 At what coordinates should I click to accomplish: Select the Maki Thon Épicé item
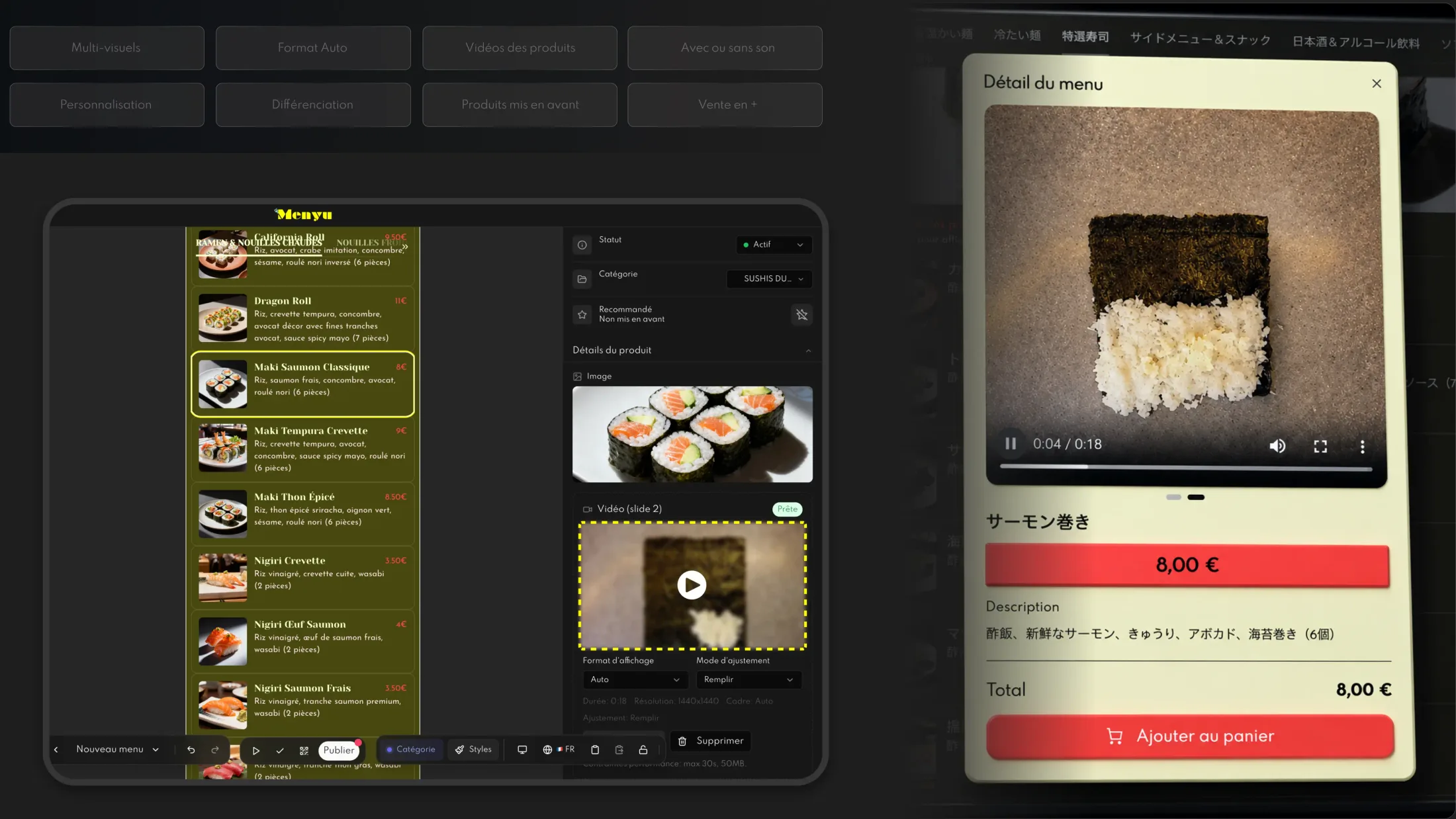click(x=303, y=513)
